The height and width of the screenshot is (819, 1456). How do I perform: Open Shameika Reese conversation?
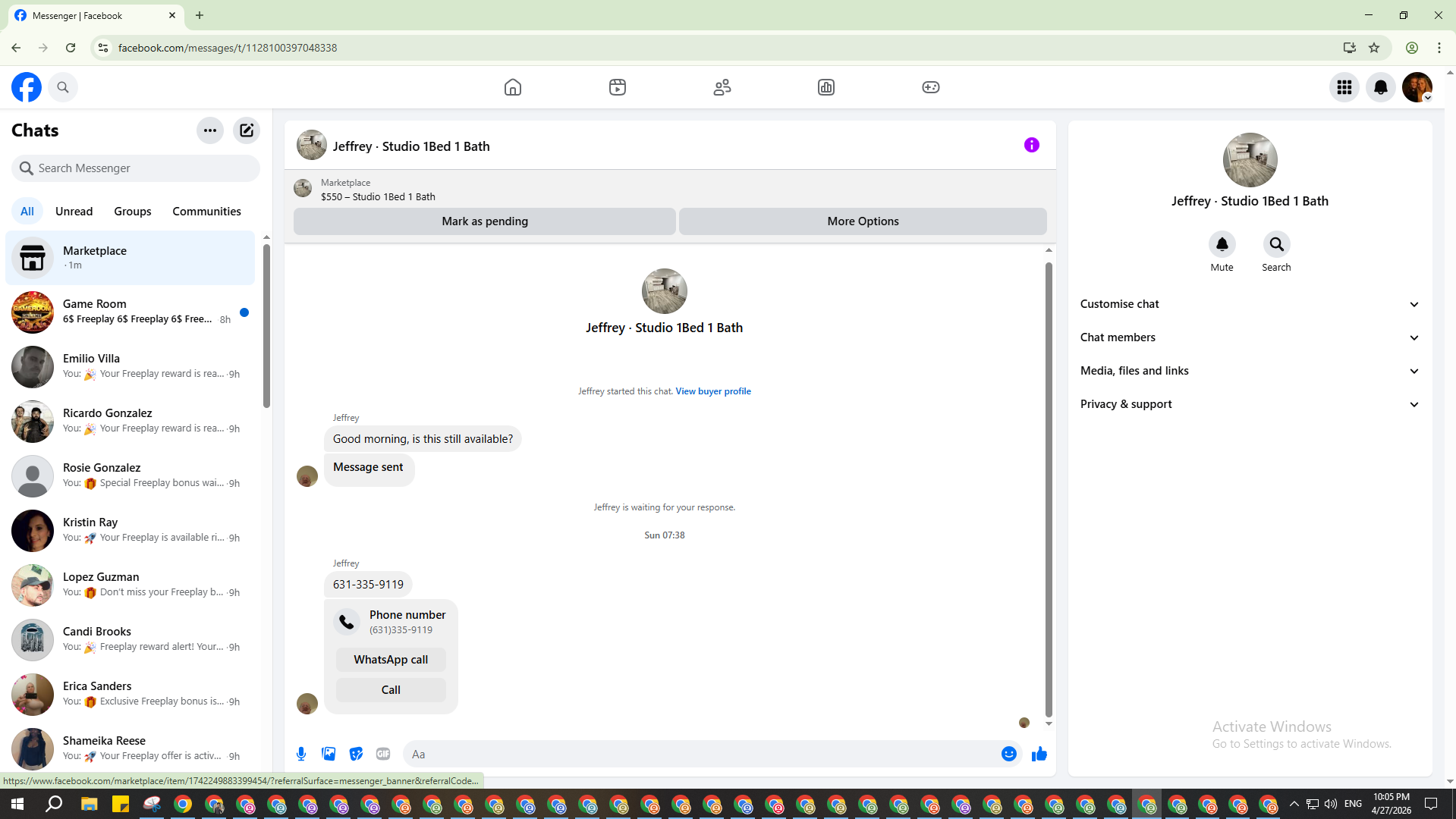131,748
